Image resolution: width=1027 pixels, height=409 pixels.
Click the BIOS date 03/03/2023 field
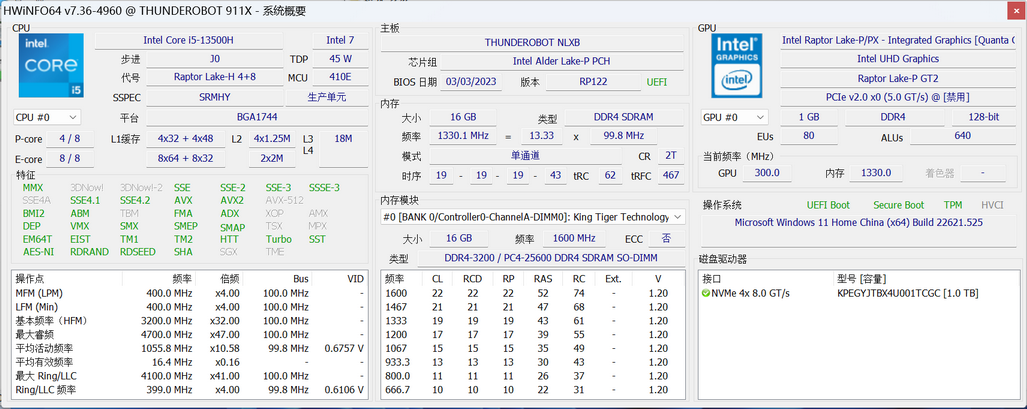click(x=473, y=82)
